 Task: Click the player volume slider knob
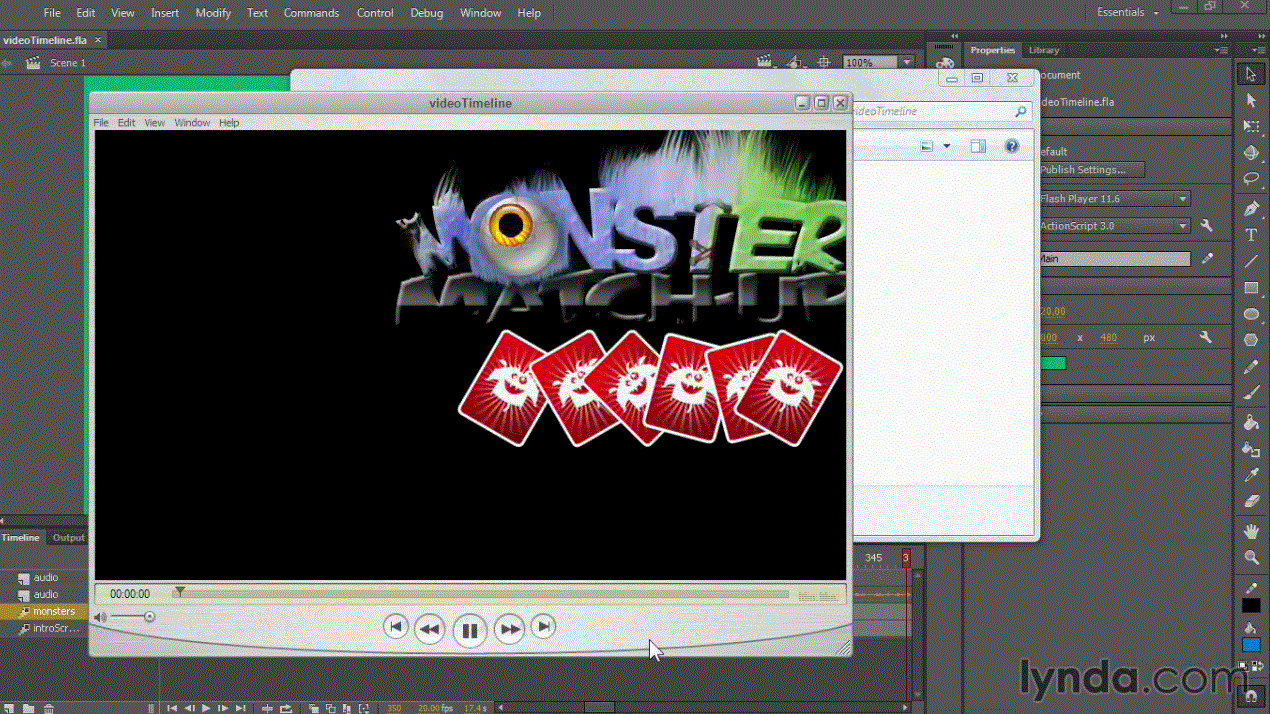pyautogui.click(x=150, y=617)
